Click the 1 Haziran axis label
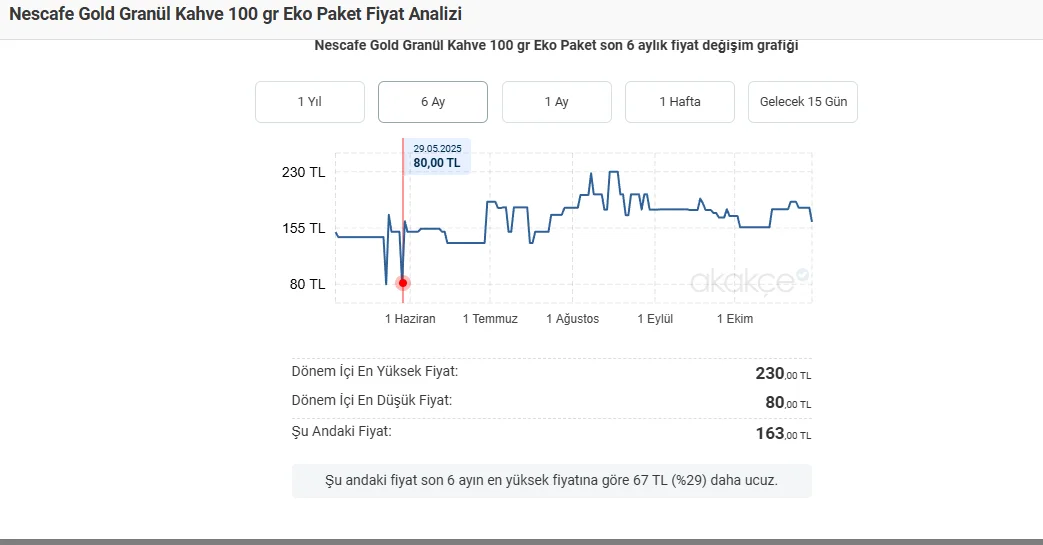 coord(410,319)
